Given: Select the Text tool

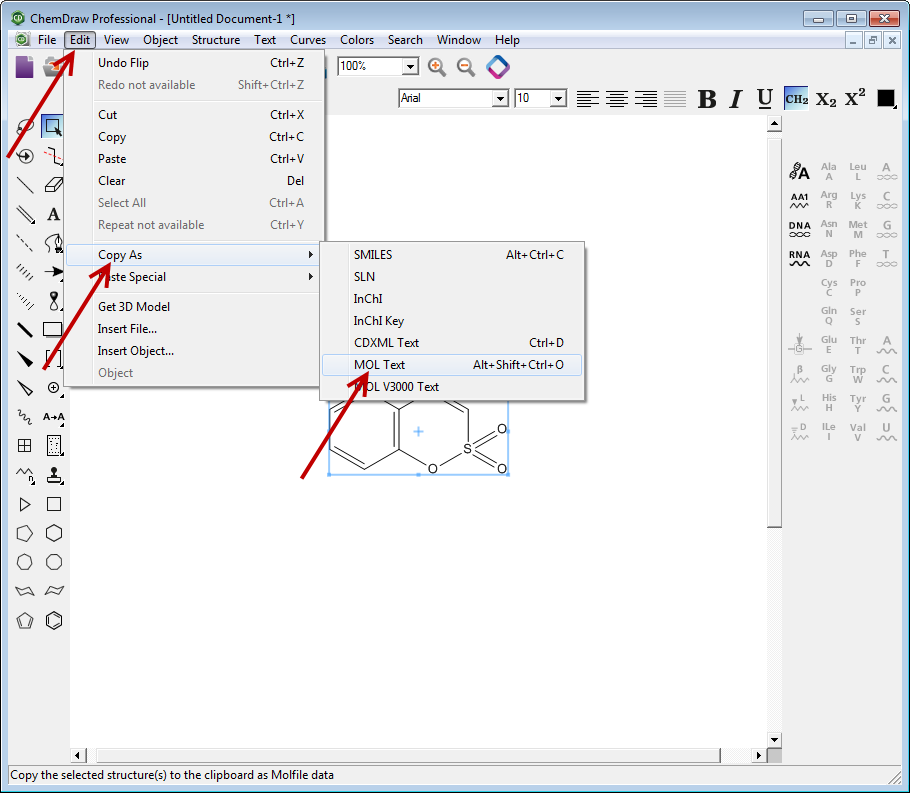Looking at the screenshot, I should 54,214.
